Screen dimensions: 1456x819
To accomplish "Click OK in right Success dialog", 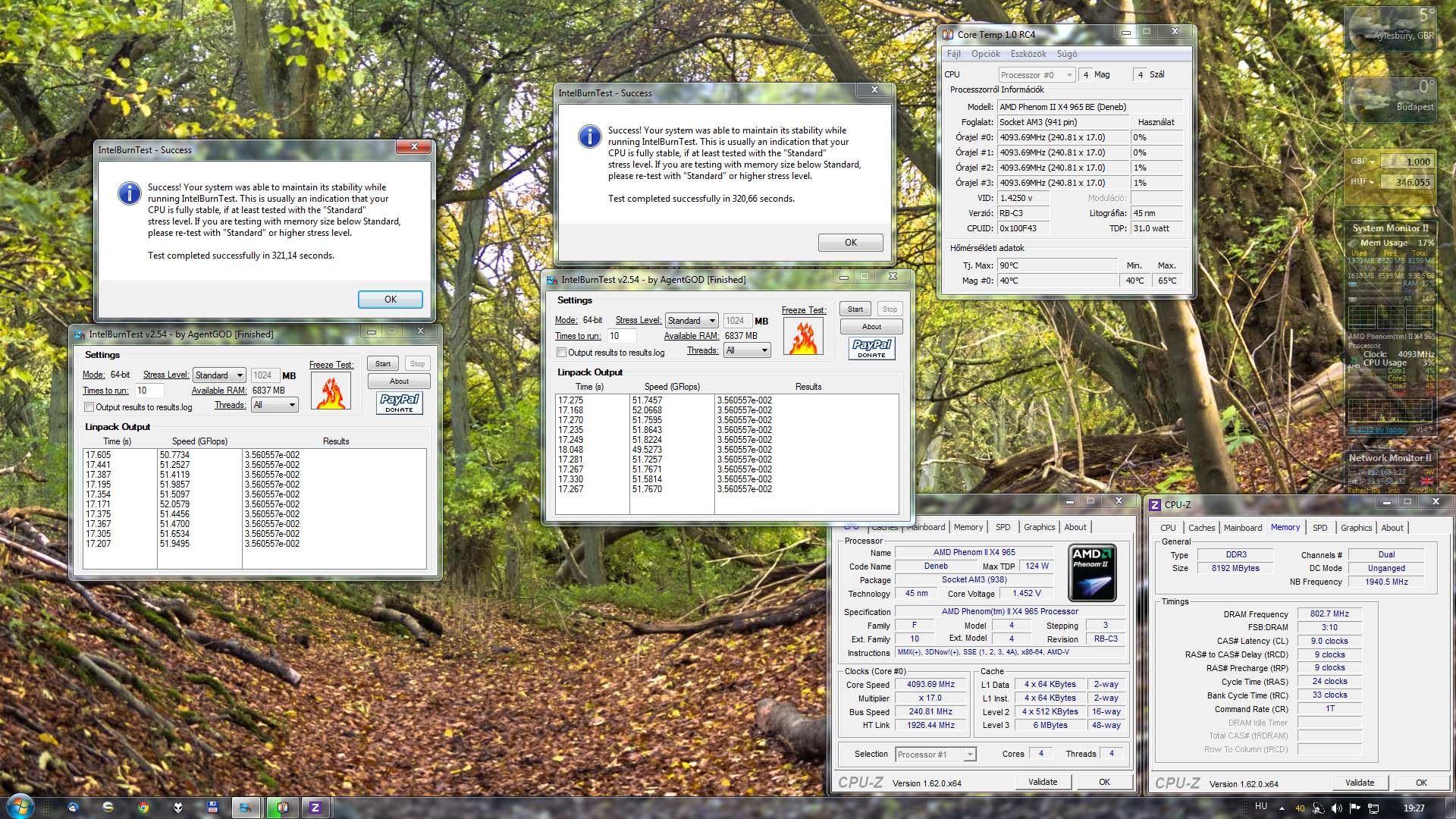I will tap(851, 243).
